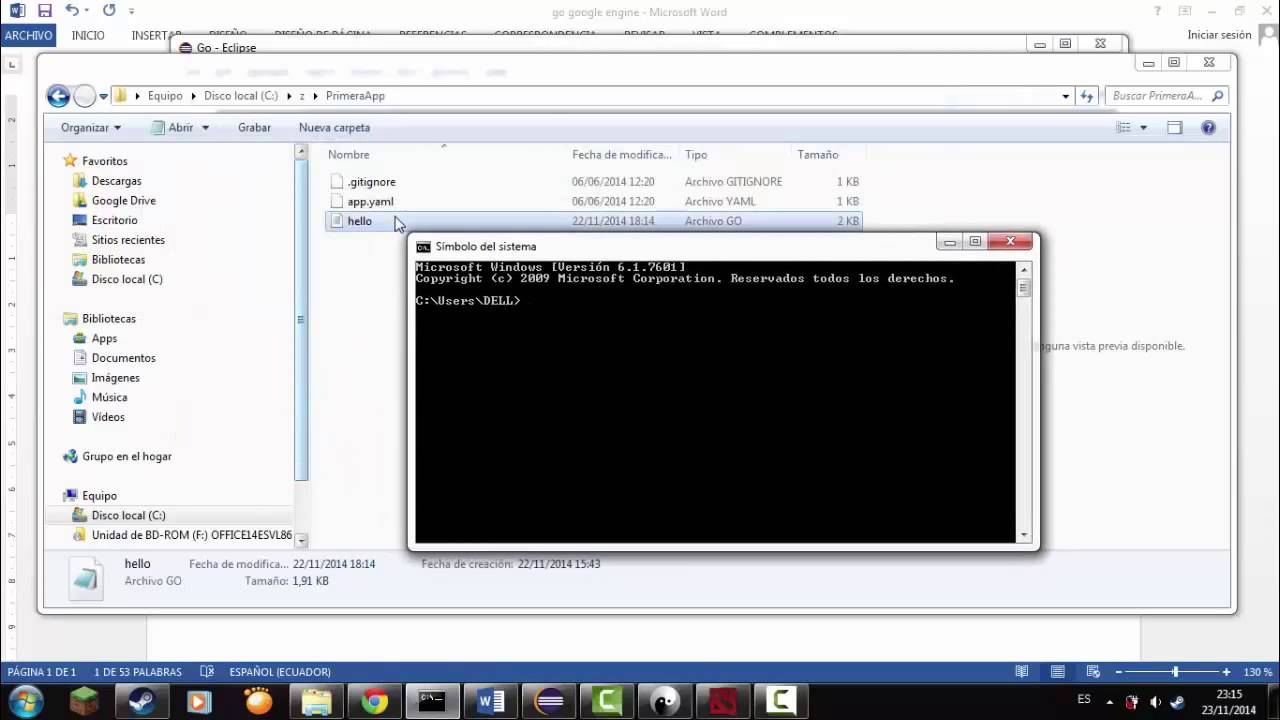Open the Vídeos library

(x=108, y=417)
